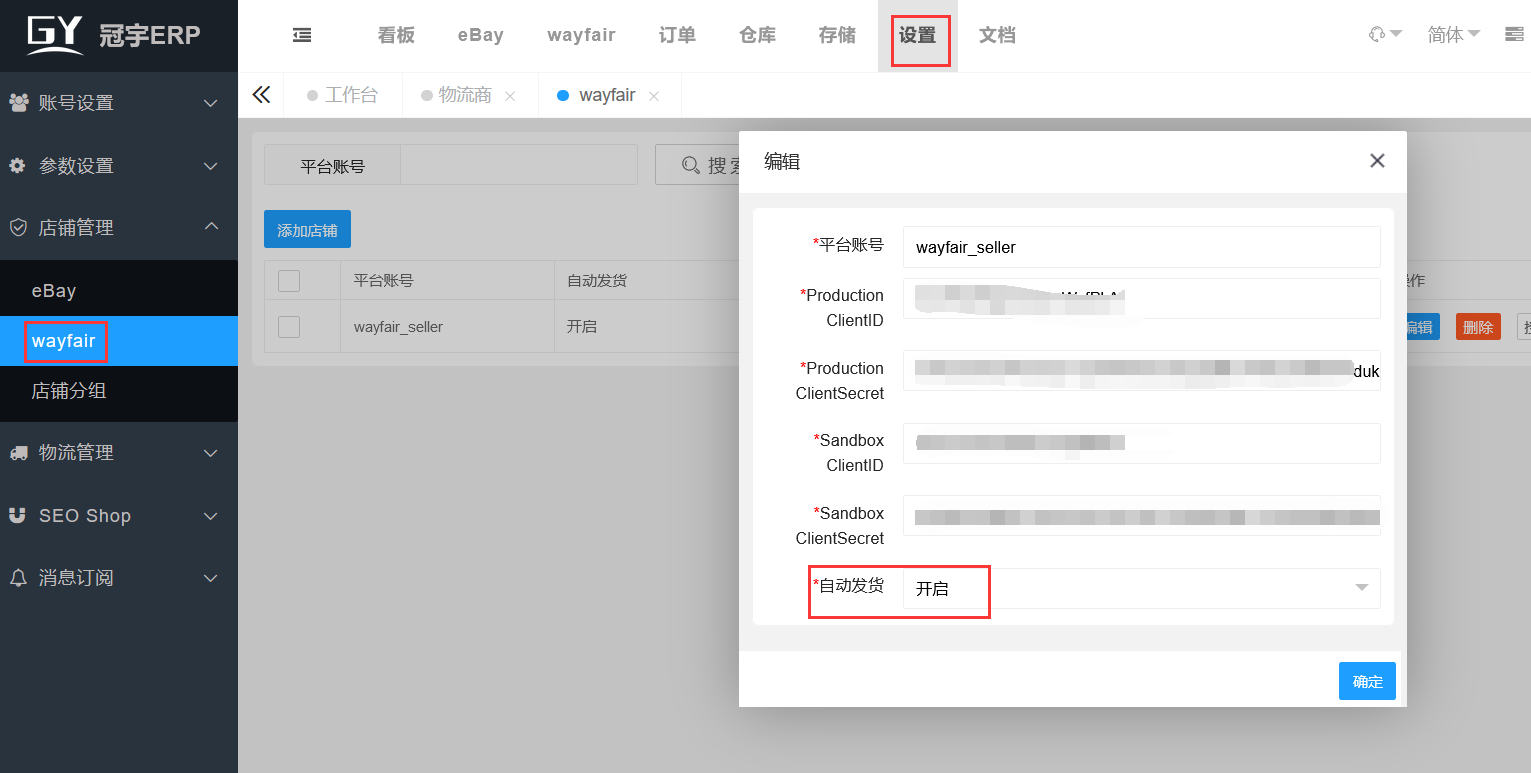Expand the 消息订阅 sidebar section

coord(211,578)
